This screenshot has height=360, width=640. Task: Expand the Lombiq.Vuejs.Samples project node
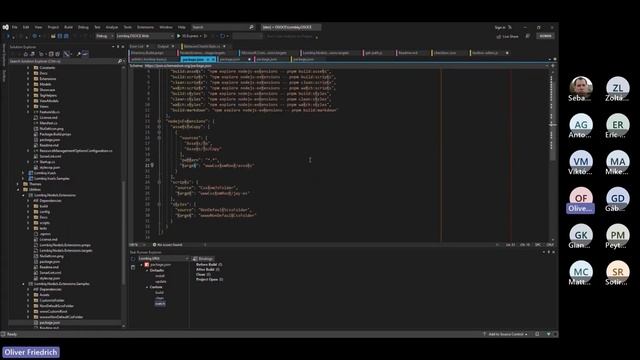tap(23, 178)
